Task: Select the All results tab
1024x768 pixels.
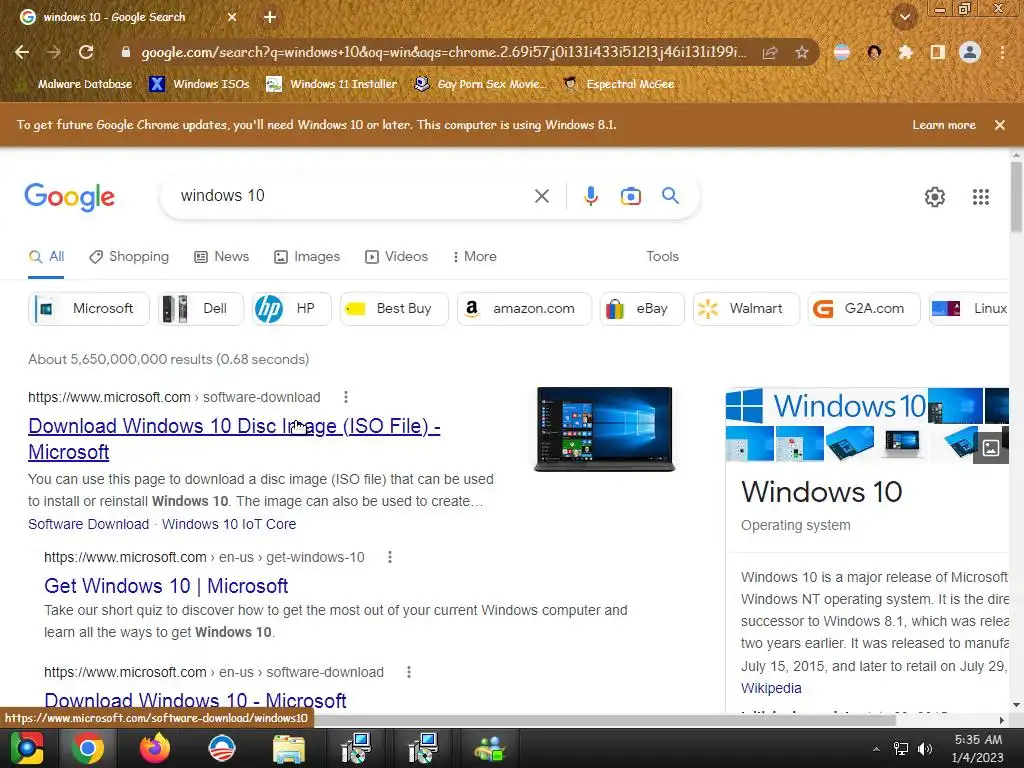Action: (x=46, y=257)
